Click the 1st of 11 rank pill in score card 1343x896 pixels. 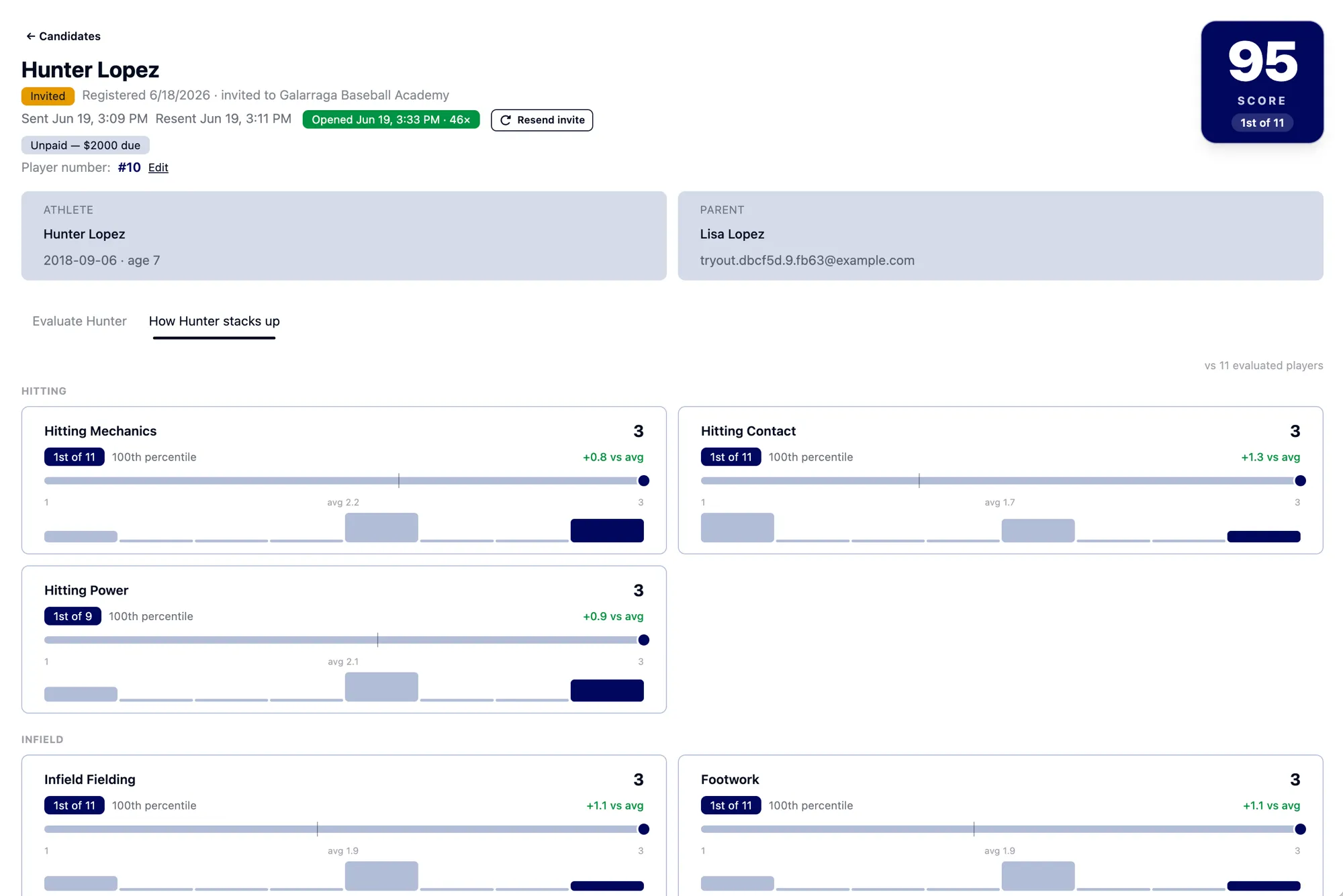(x=1262, y=123)
